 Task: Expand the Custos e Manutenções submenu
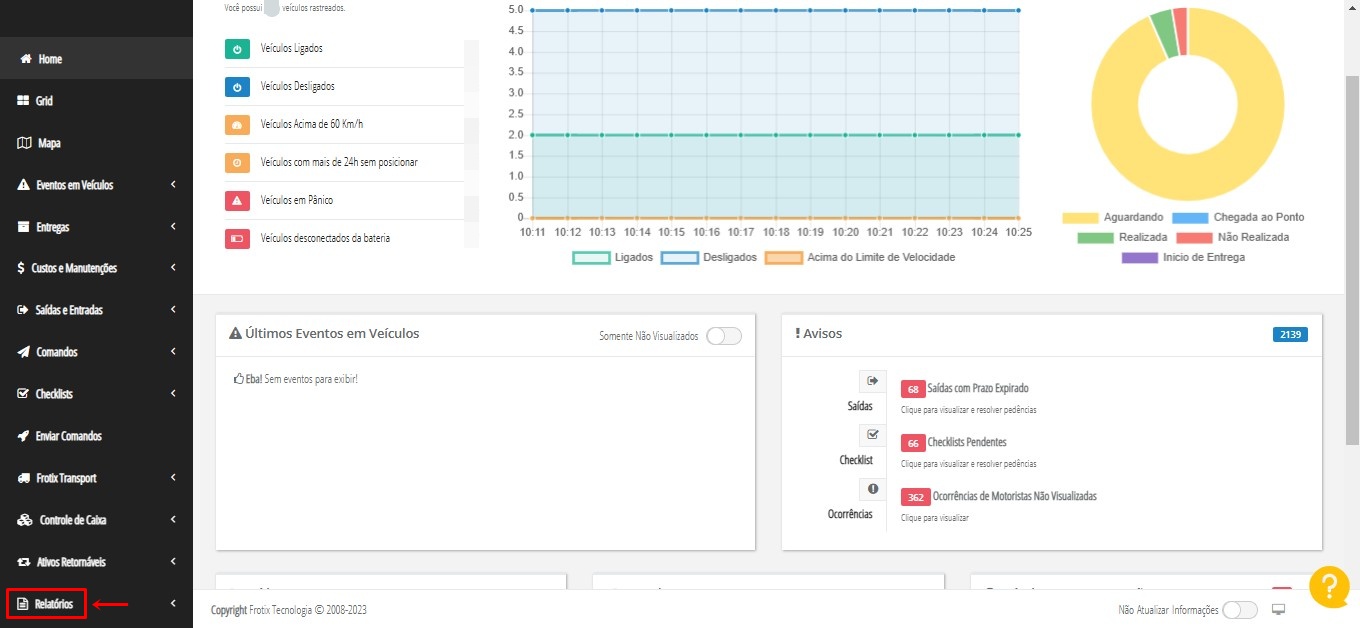(x=96, y=268)
